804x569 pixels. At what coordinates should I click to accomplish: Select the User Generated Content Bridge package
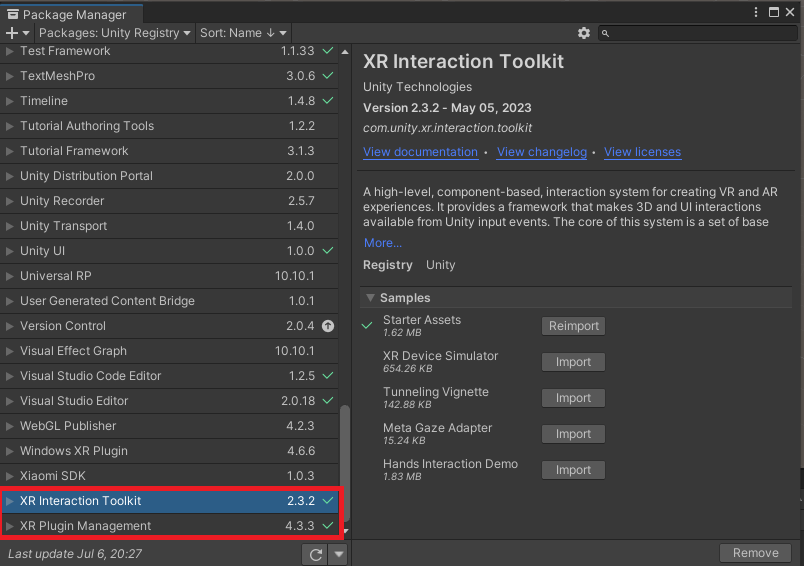169,301
